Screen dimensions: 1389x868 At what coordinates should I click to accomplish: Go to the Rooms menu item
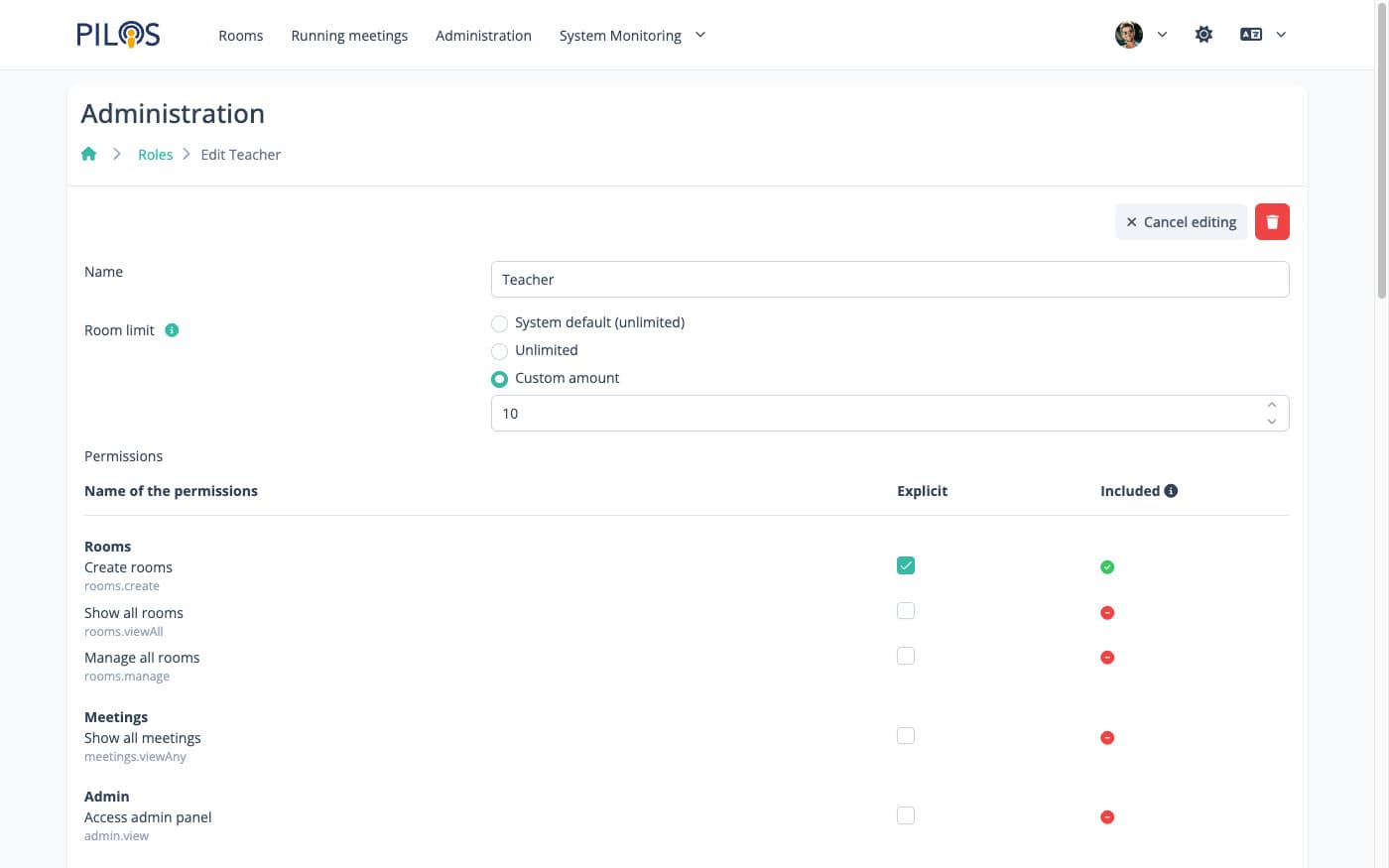[x=241, y=36]
